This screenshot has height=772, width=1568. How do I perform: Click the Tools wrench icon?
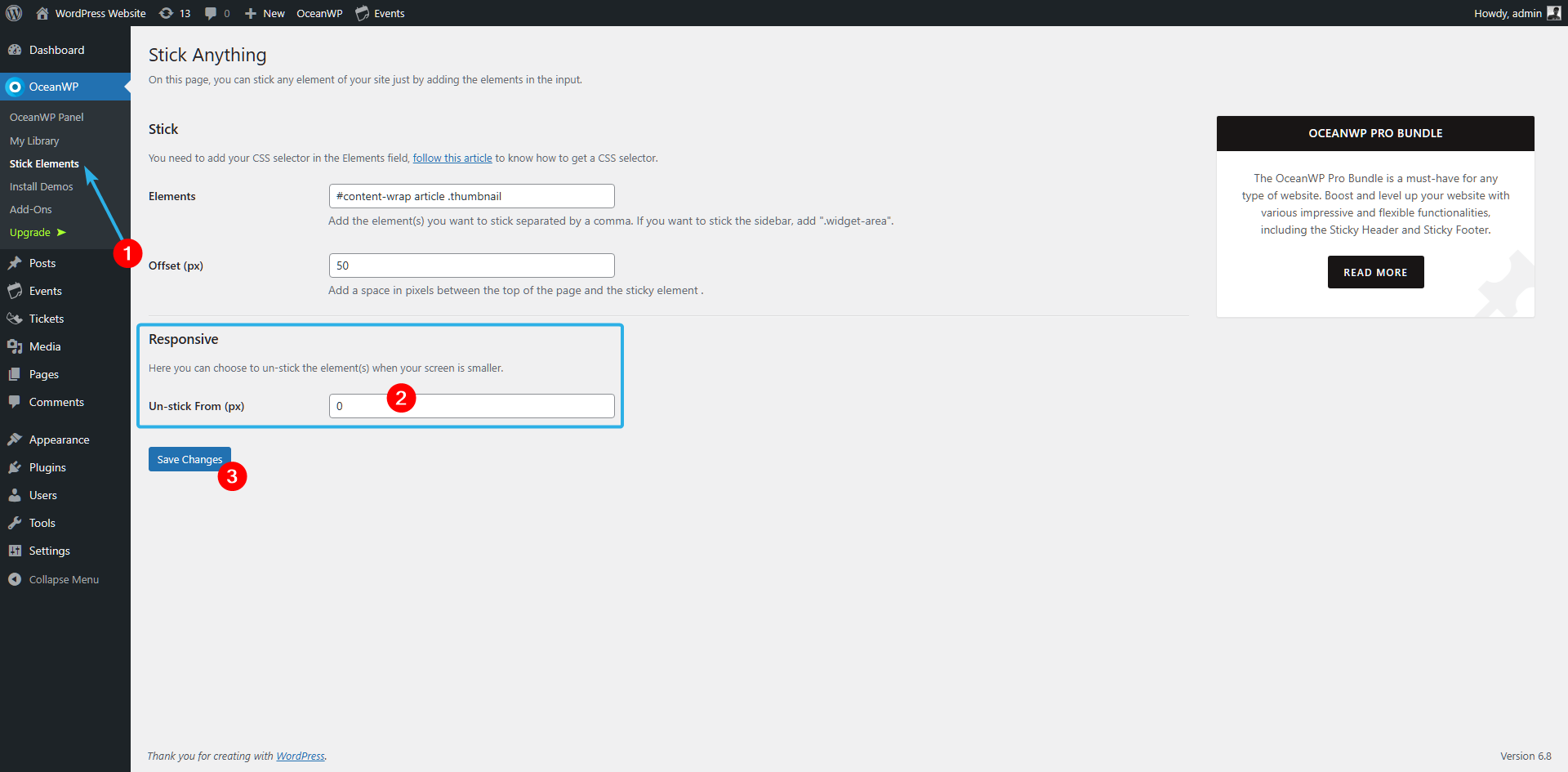[x=15, y=523]
